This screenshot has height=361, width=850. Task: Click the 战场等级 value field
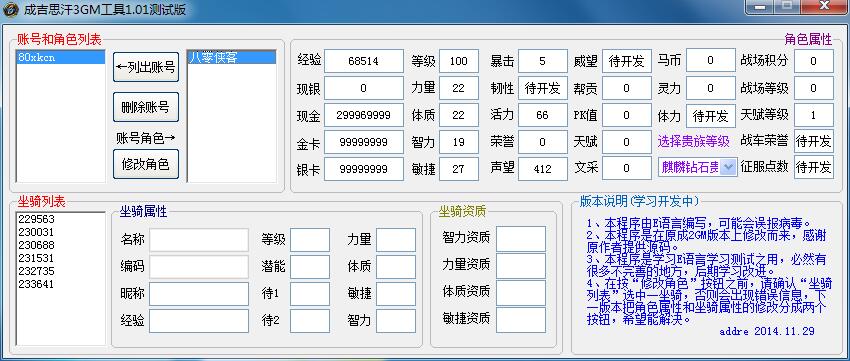click(814, 88)
